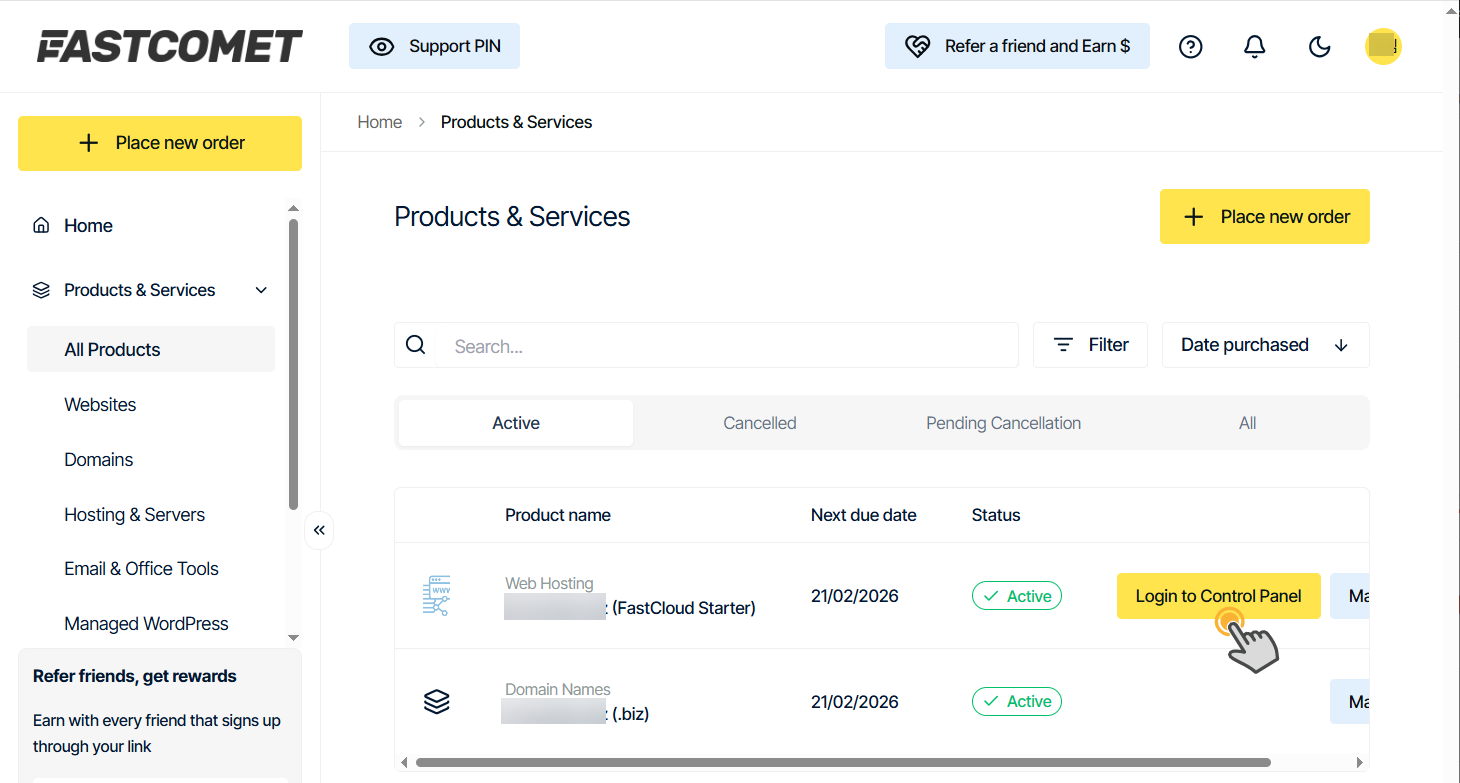Click sidebar scroll down arrow
This screenshot has width=1460, height=783.
(293, 637)
